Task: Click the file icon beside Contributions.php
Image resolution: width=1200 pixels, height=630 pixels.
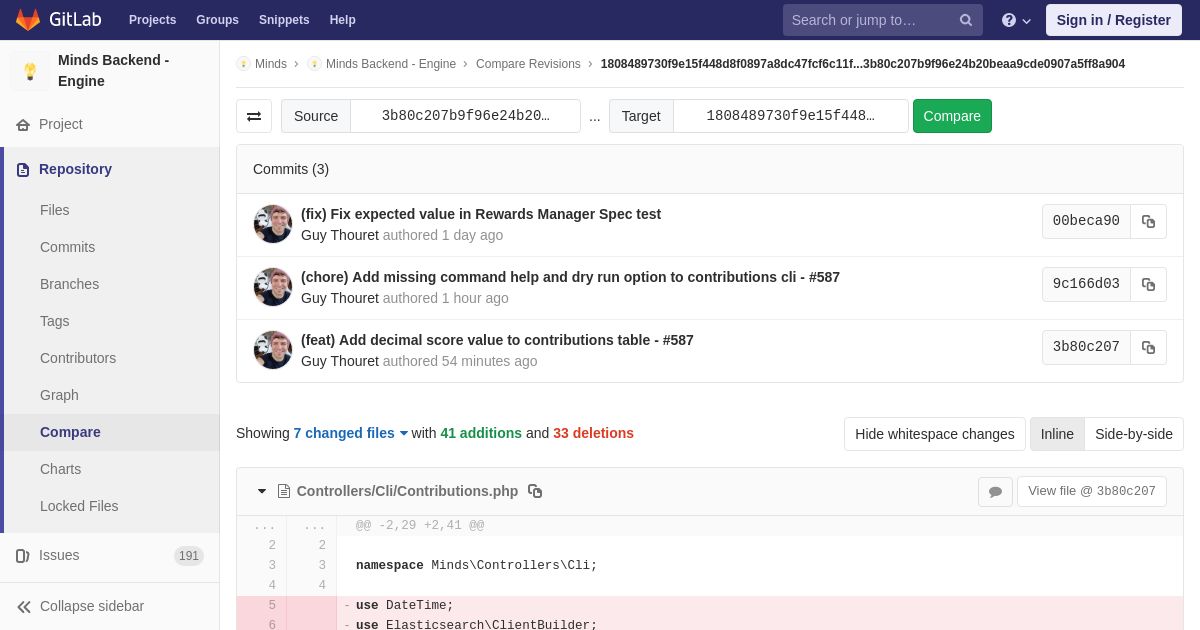Action: tap(284, 491)
